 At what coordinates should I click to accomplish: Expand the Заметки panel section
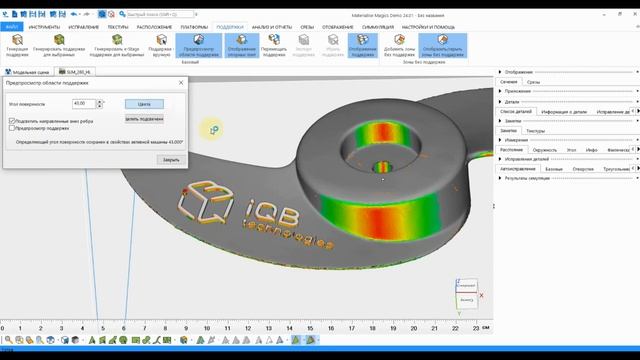(x=500, y=121)
